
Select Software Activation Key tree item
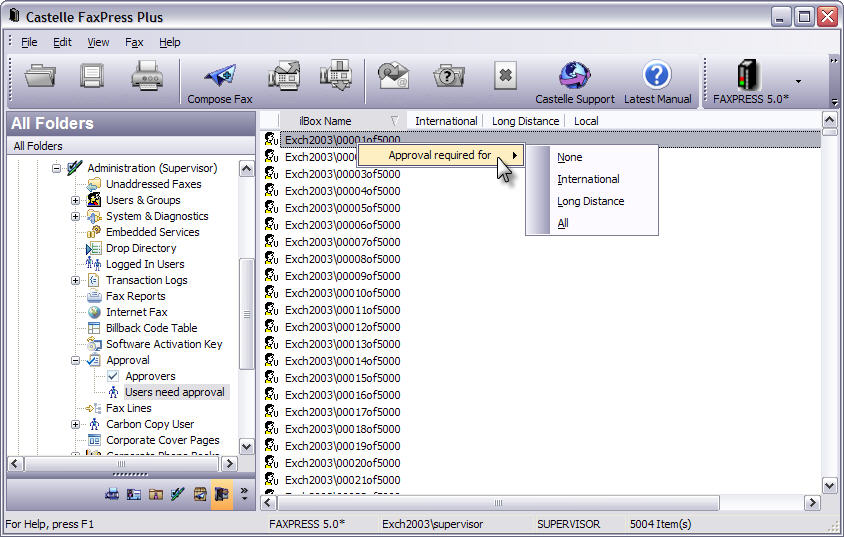[164, 344]
